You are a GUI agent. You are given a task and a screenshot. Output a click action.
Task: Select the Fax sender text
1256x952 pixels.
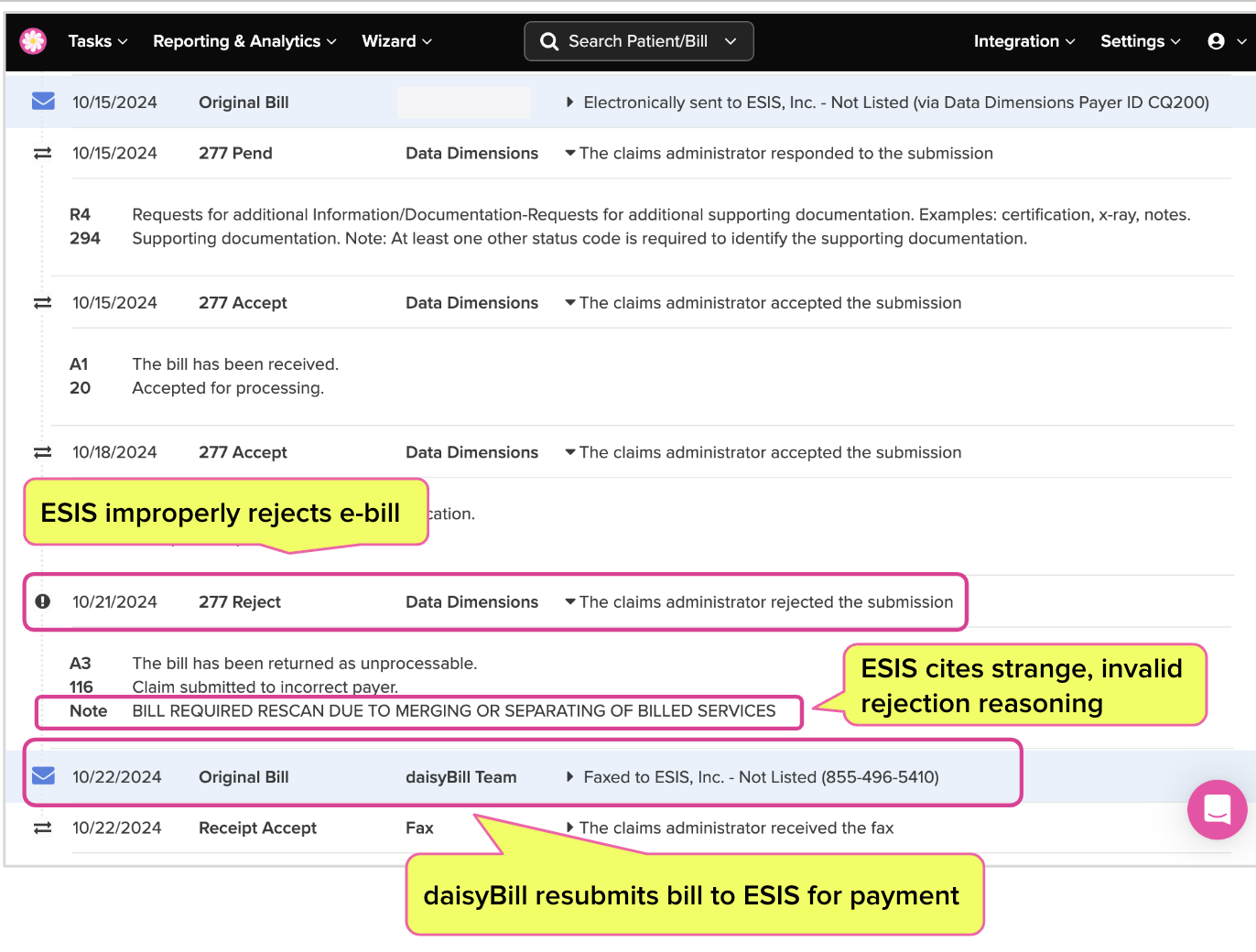click(419, 828)
